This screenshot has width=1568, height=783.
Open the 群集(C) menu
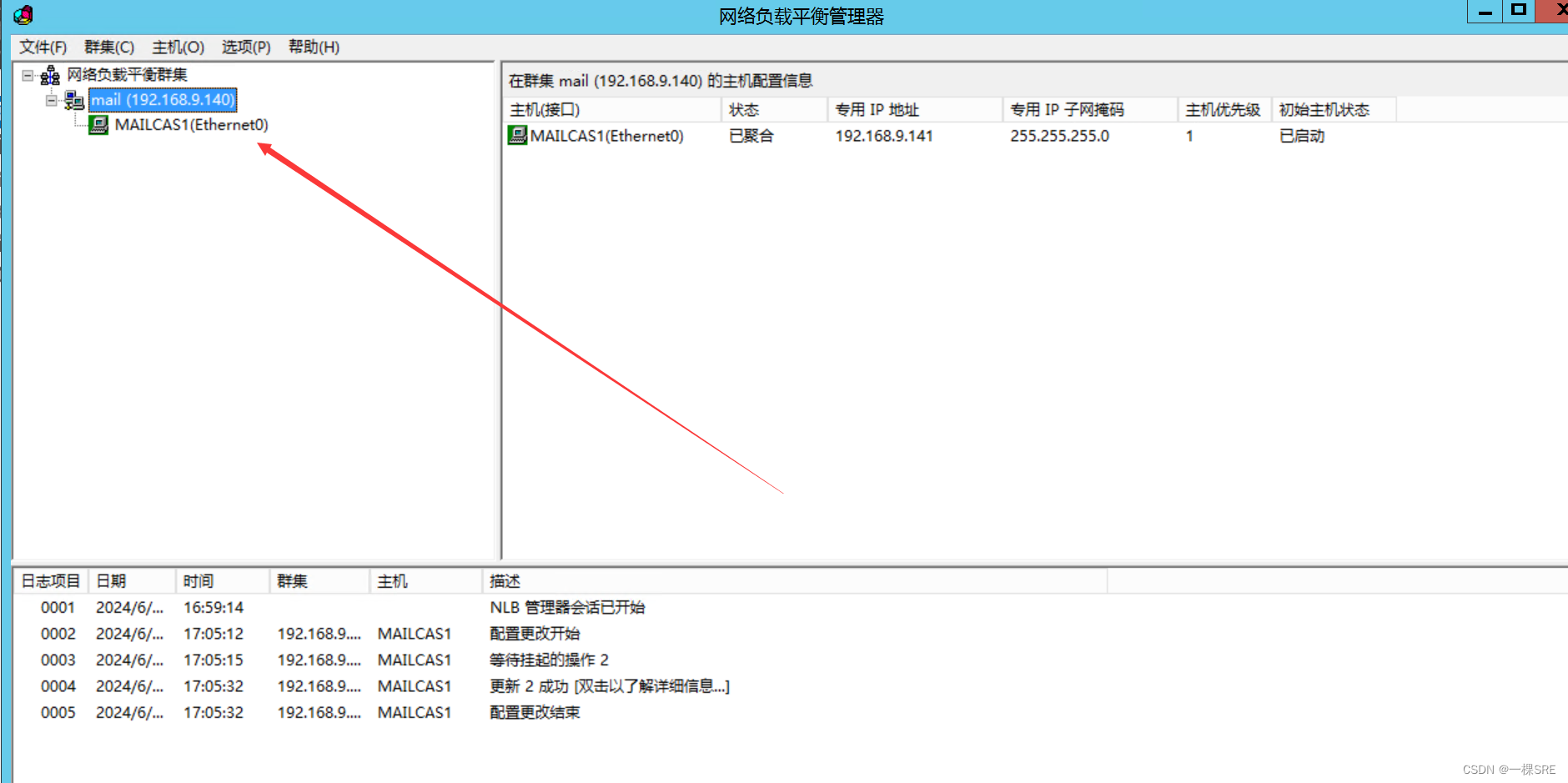pyautogui.click(x=109, y=47)
